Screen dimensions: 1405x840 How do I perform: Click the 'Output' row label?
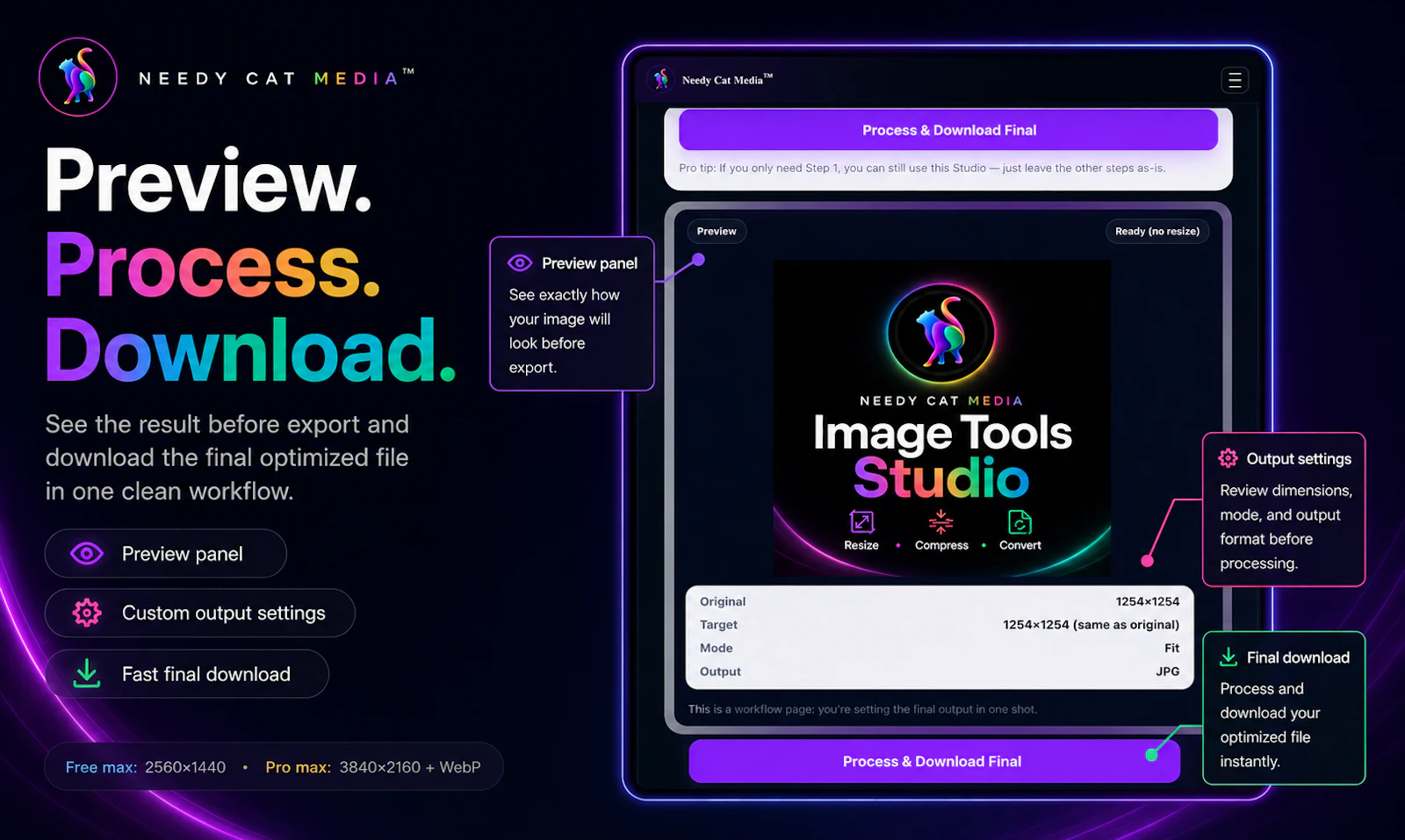pyautogui.click(x=720, y=671)
